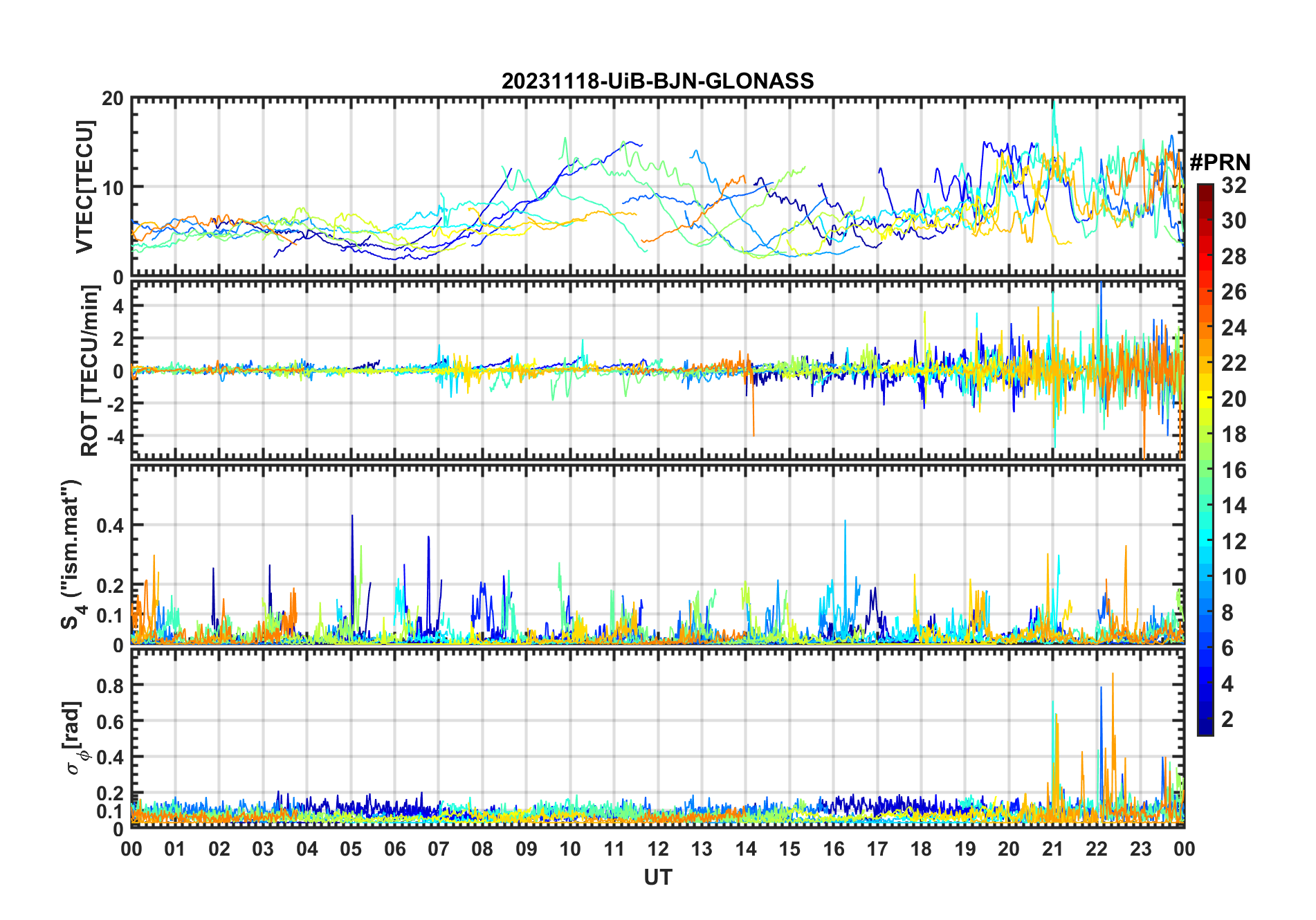Click colorbar tick label 6
The image size is (1316, 920).
click(x=1227, y=648)
